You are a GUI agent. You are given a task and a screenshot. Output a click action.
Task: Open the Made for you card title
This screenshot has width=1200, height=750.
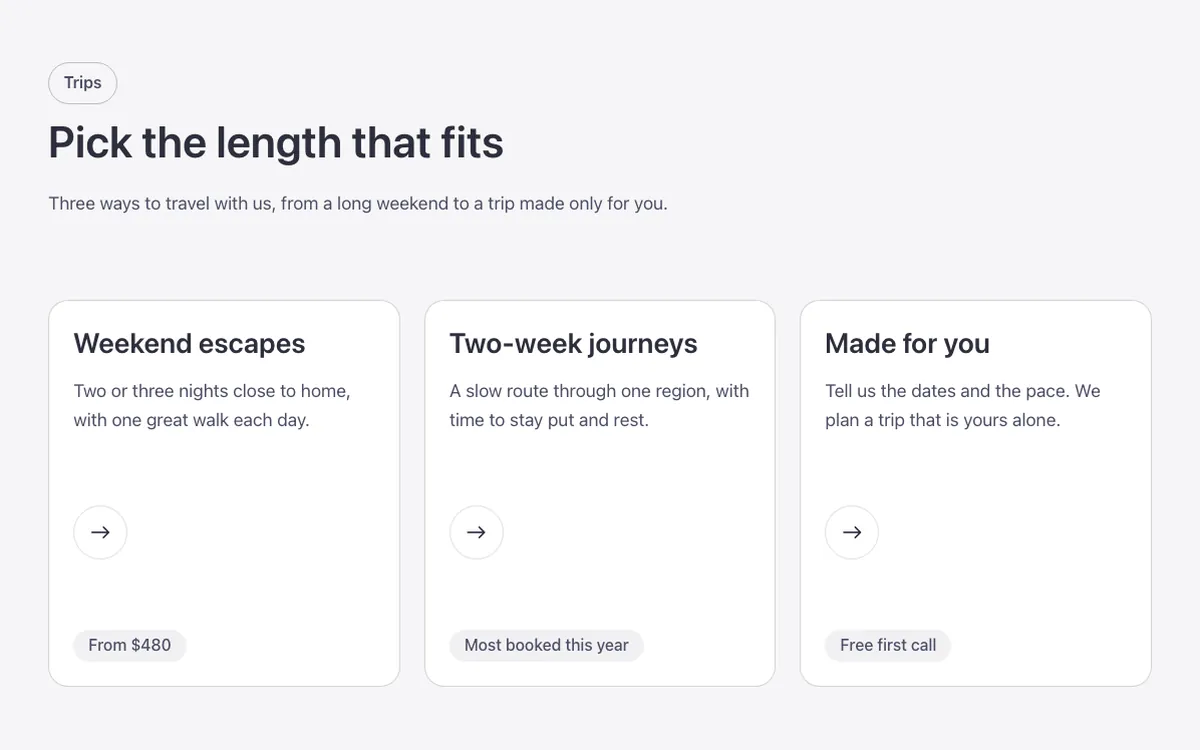908,343
